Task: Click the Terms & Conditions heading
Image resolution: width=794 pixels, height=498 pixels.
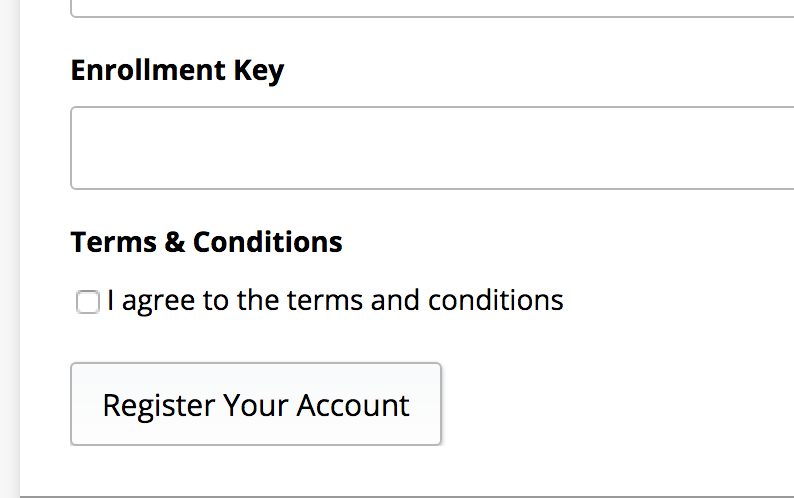Action: click(206, 242)
